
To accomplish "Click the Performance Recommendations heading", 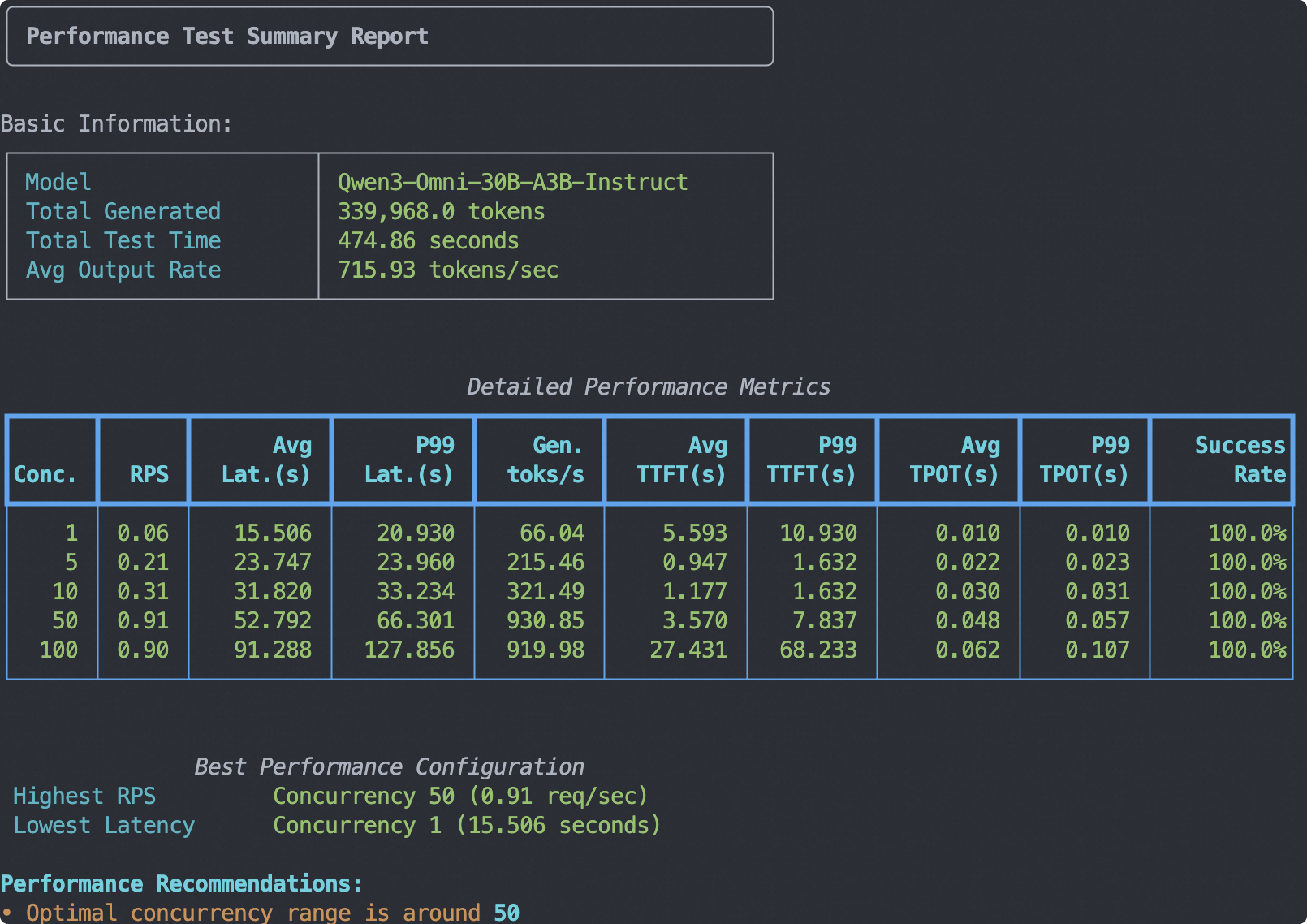I will (181, 883).
